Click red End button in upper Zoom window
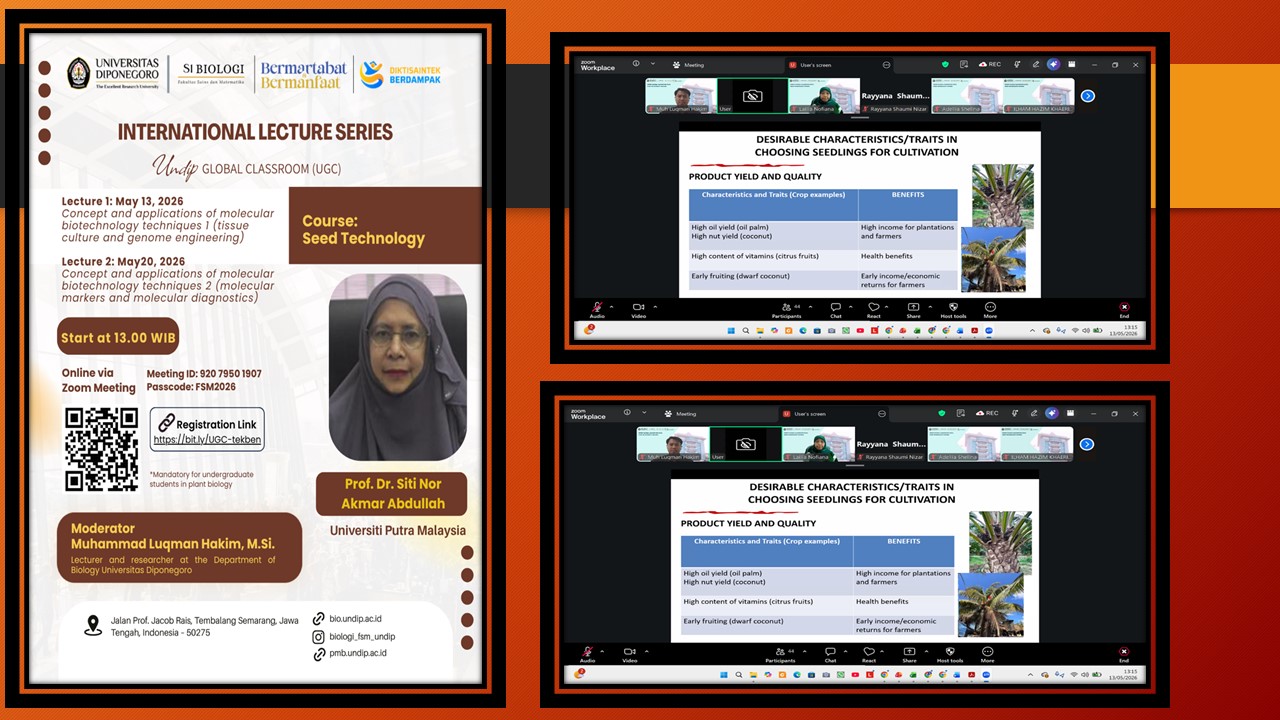This screenshot has height=720, width=1280. point(1124,307)
